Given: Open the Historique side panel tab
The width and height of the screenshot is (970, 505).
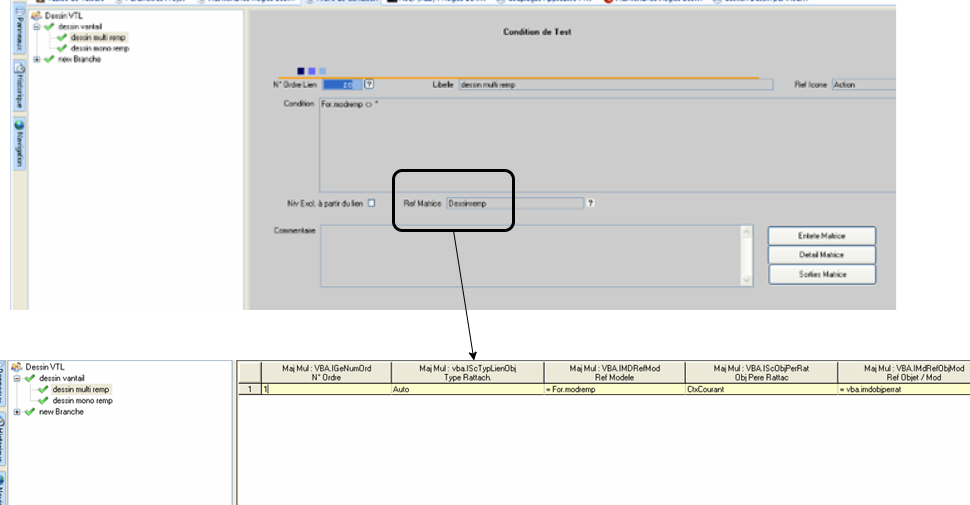Looking at the screenshot, I should 18,87.
